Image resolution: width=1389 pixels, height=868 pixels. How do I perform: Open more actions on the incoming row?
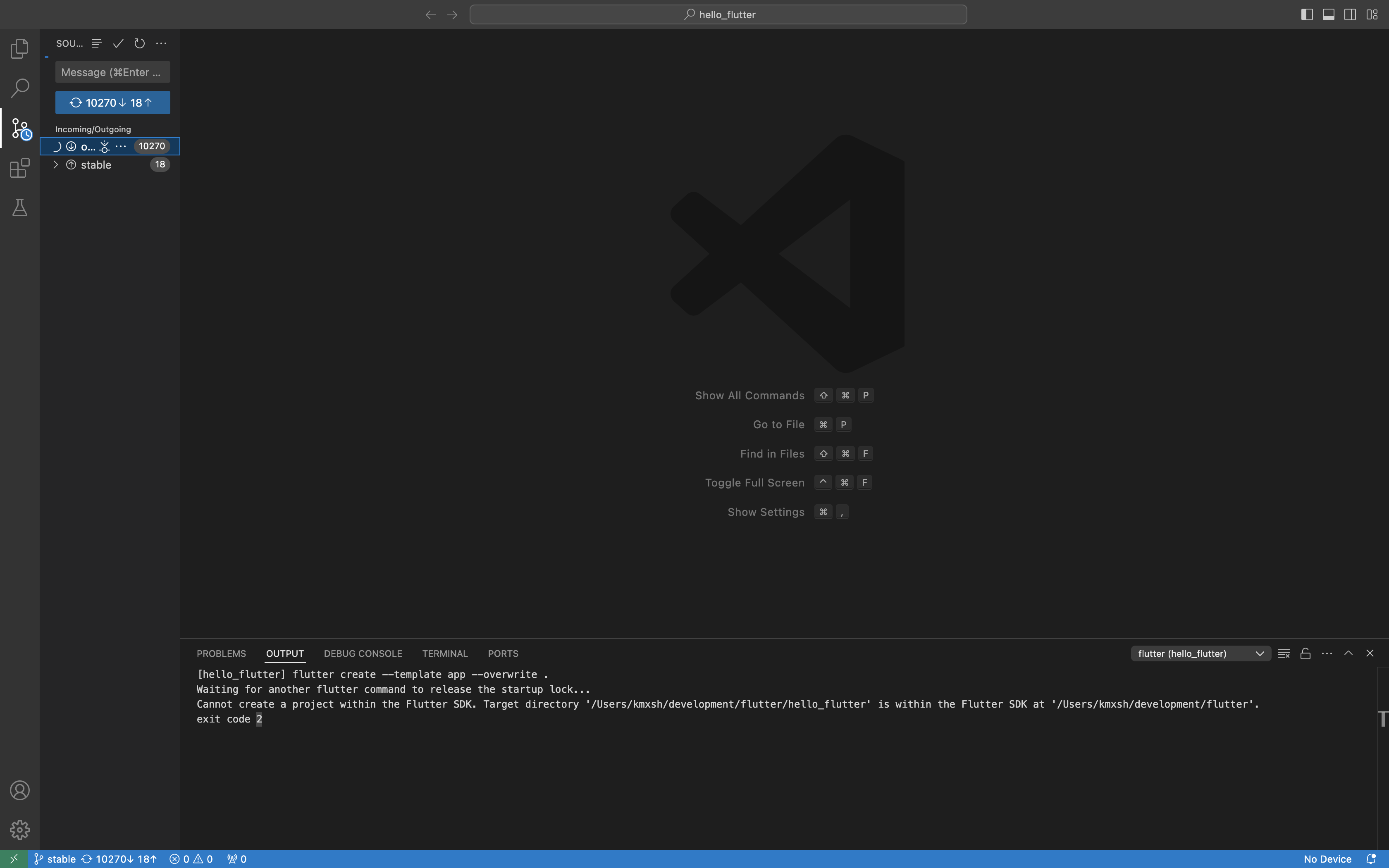click(121, 146)
